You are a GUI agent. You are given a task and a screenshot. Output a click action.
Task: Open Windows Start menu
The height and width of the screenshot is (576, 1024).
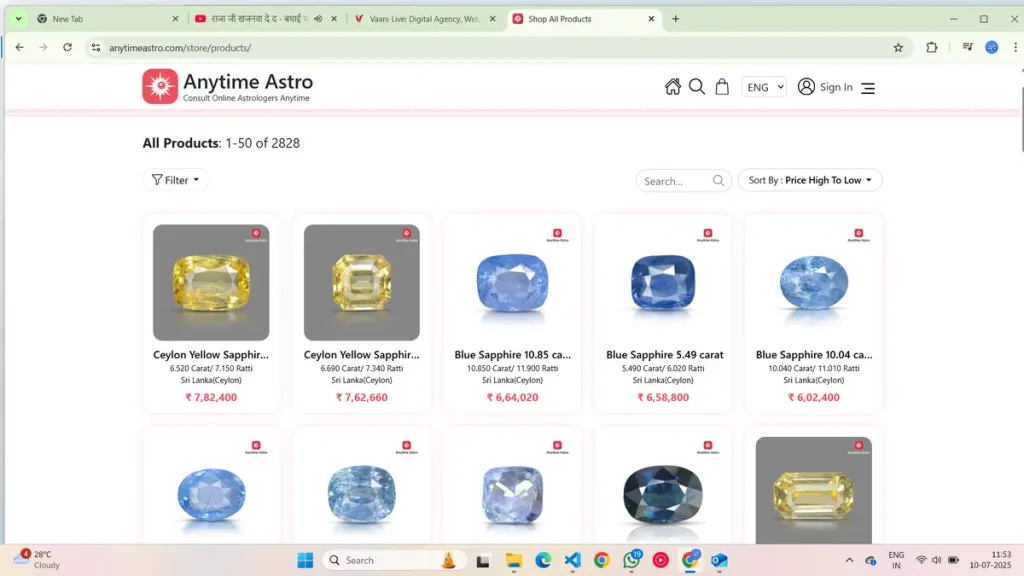tap(305, 560)
